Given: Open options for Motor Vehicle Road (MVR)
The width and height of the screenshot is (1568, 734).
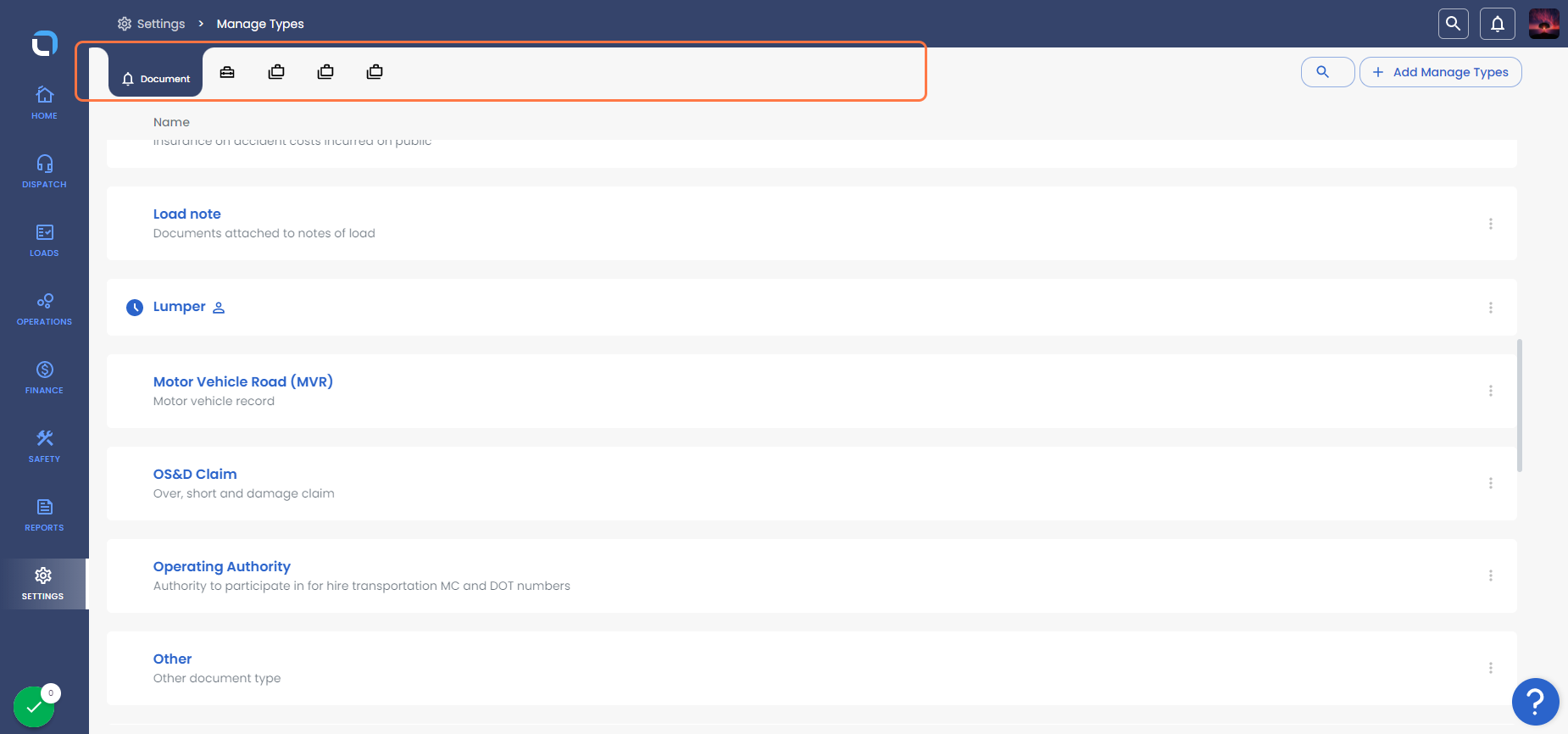Looking at the screenshot, I should coord(1491,391).
